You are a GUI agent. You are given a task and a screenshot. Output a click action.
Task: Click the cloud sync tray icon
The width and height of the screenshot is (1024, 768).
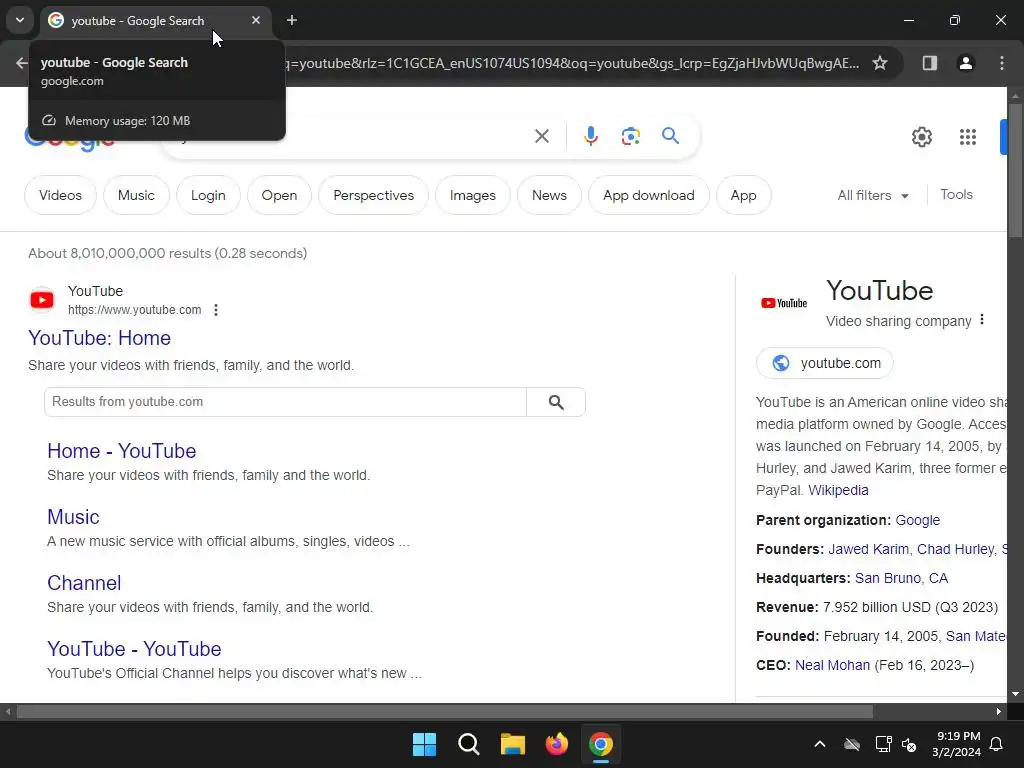[852, 744]
